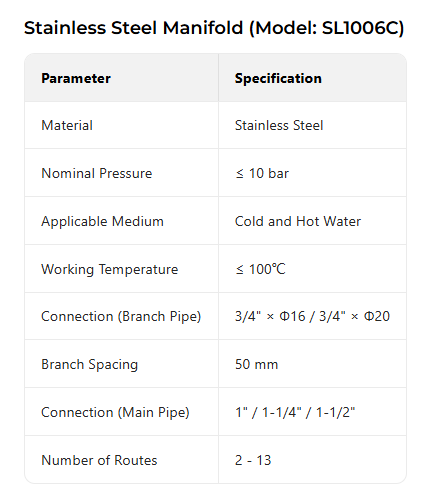The height and width of the screenshot is (496, 429).
Task: Select the Parameter column header
Action: [x=76, y=78]
